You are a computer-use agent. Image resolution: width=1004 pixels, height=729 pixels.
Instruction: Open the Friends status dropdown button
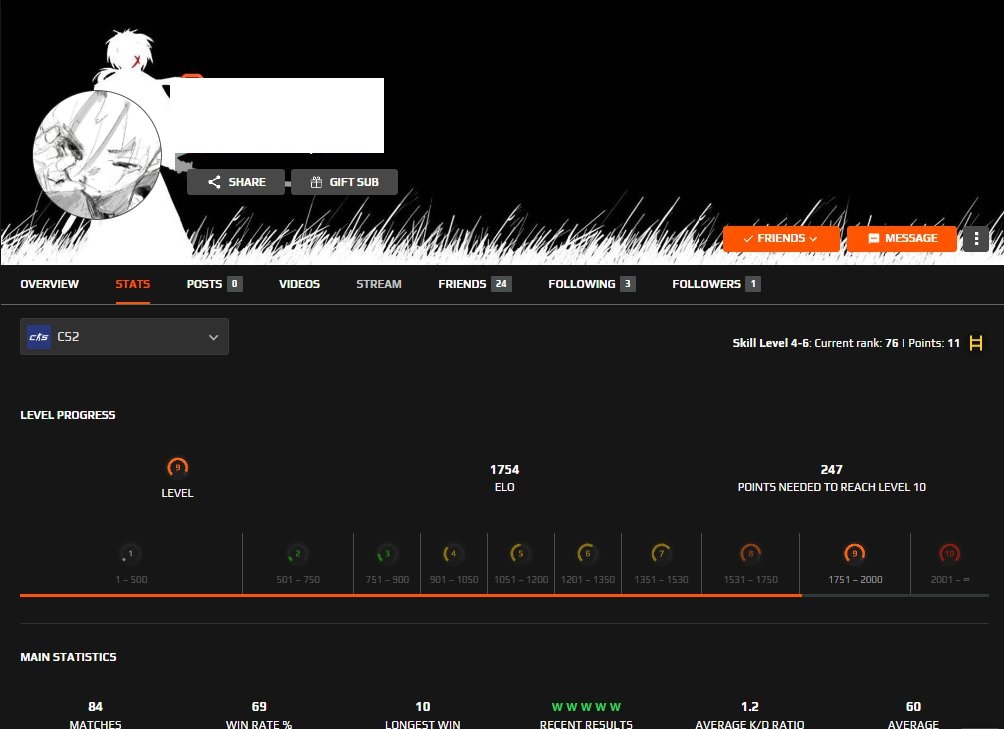(x=781, y=239)
